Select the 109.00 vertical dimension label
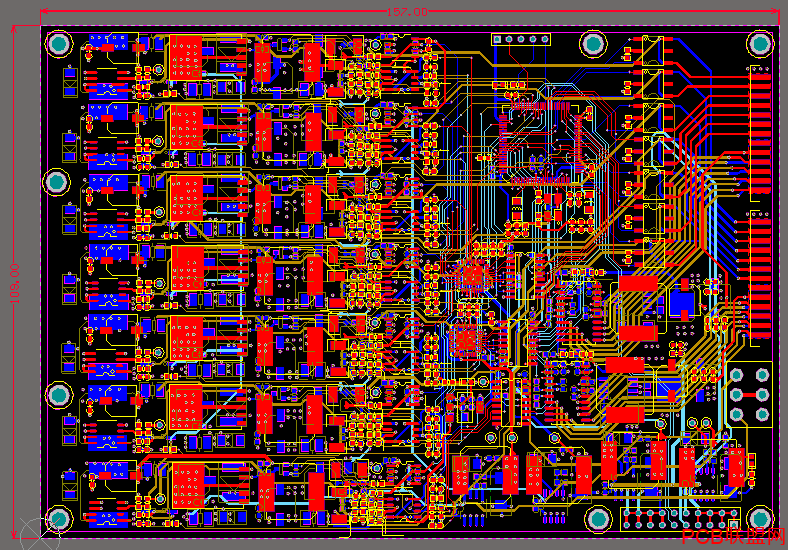 15,284
